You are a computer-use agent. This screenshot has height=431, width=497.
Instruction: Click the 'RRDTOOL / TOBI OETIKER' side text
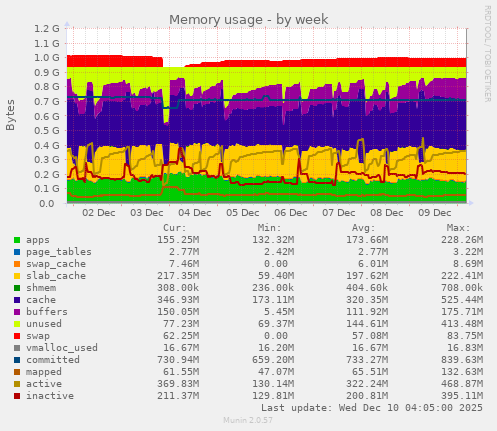[x=487, y=54]
